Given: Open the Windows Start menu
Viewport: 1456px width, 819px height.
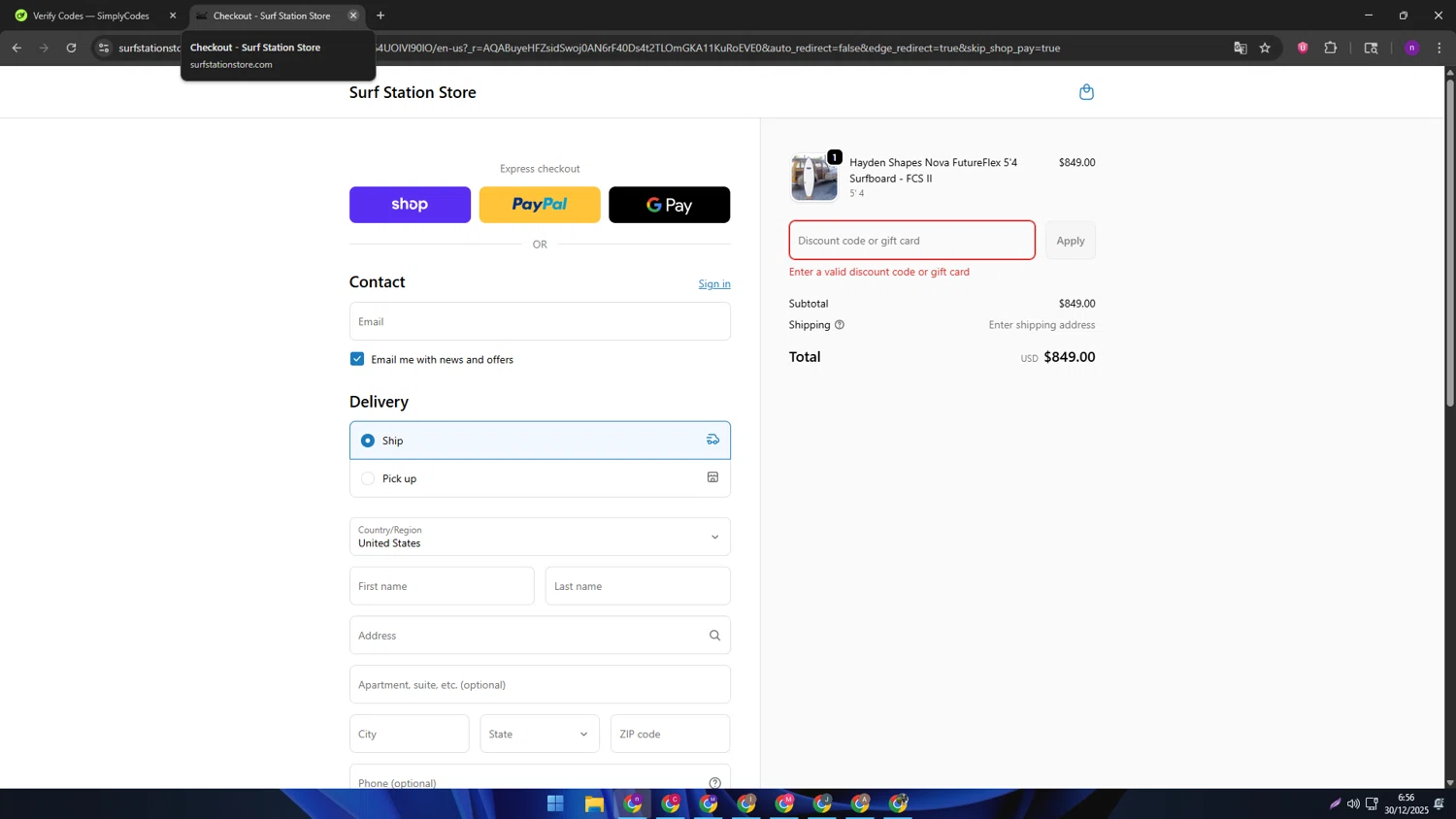Looking at the screenshot, I should click(555, 803).
